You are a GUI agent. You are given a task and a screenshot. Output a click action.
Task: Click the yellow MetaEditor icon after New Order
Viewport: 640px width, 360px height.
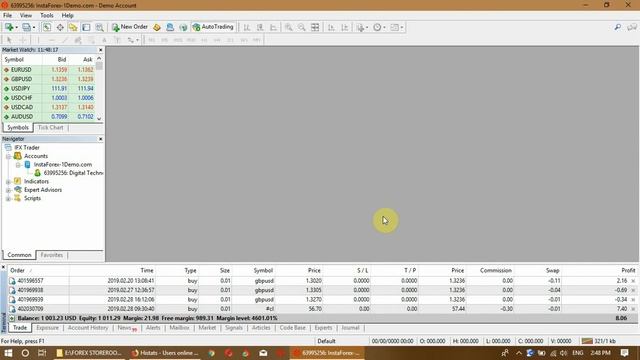(157, 27)
